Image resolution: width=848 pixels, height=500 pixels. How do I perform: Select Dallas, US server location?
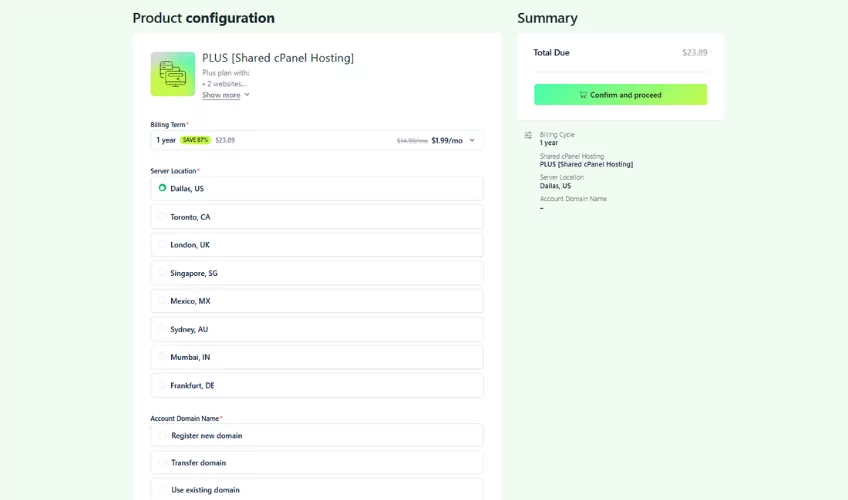pyautogui.click(x=316, y=189)
